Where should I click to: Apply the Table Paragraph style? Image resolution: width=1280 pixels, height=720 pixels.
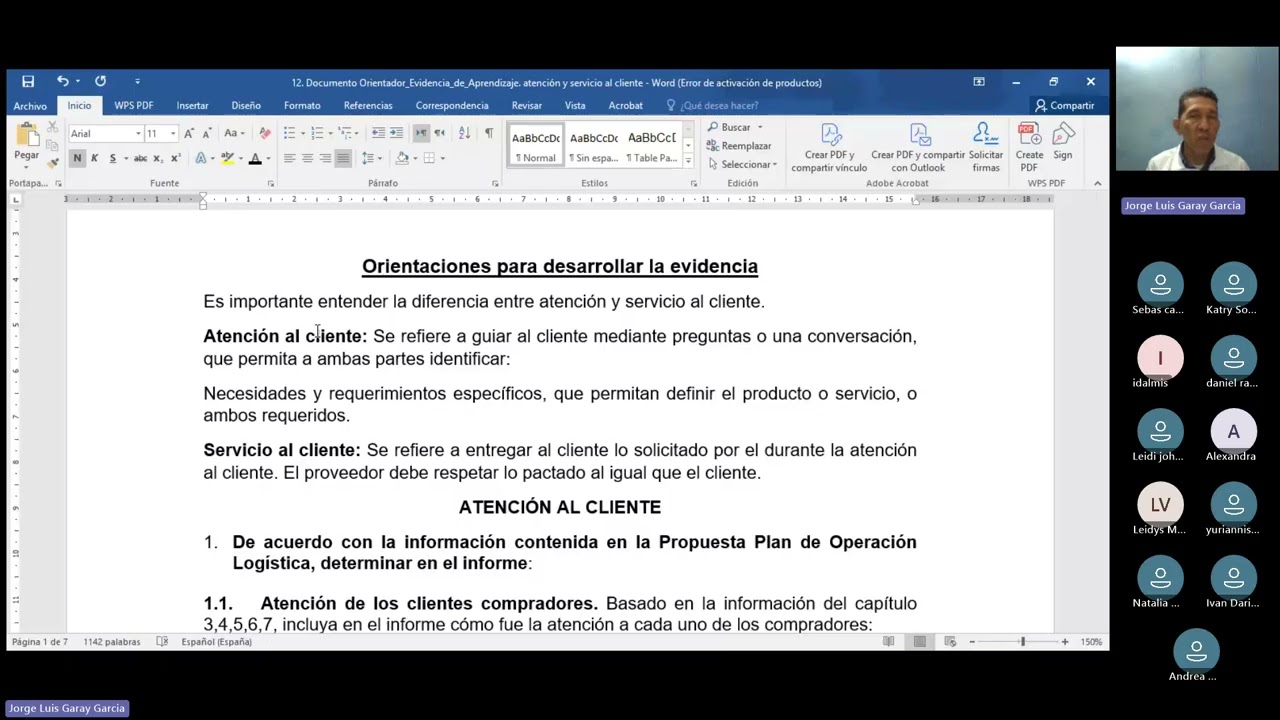point(652,147)
